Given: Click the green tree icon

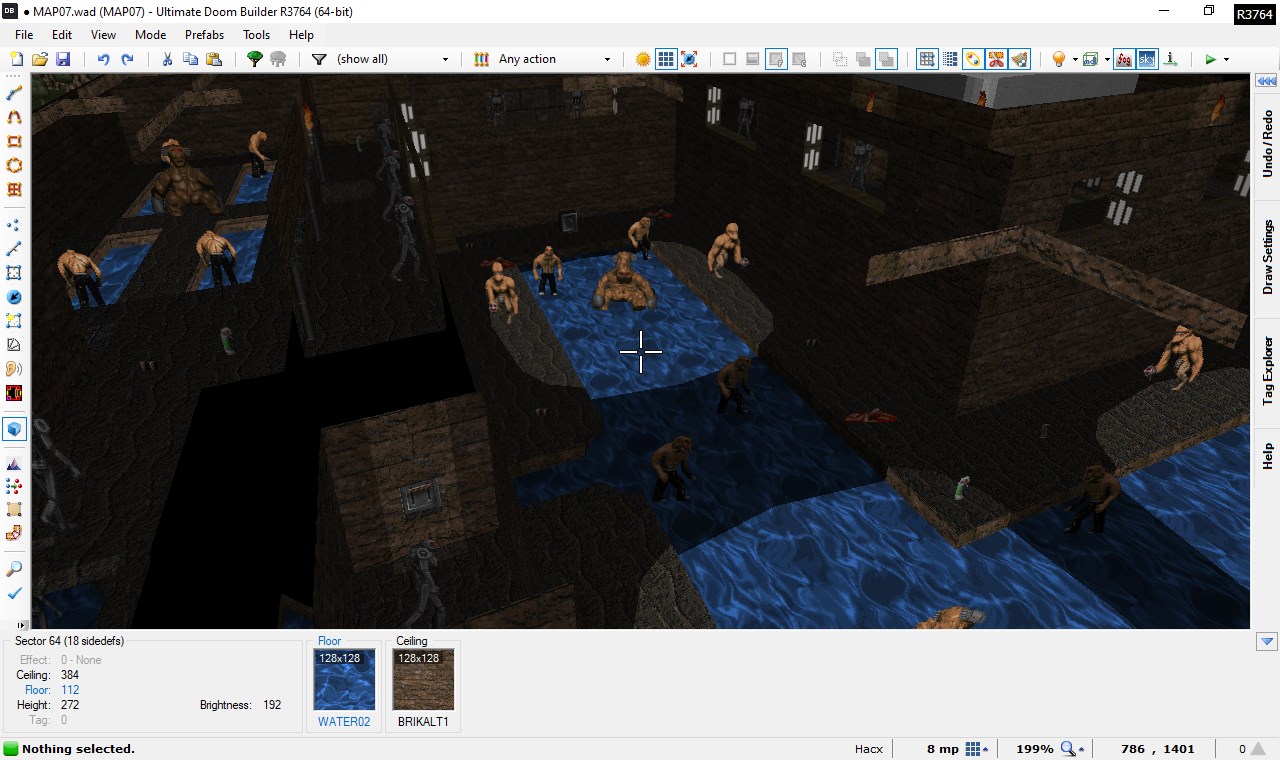Looking at the screenshot, I should point(255,59).
